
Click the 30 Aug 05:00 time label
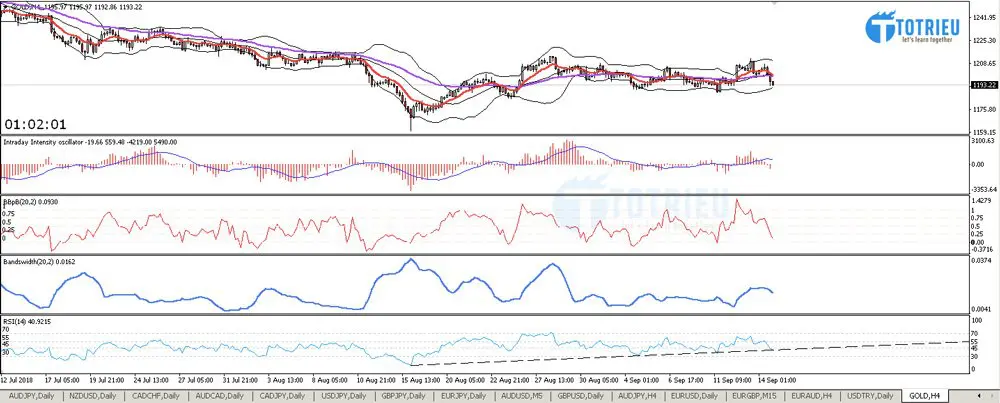599,380
